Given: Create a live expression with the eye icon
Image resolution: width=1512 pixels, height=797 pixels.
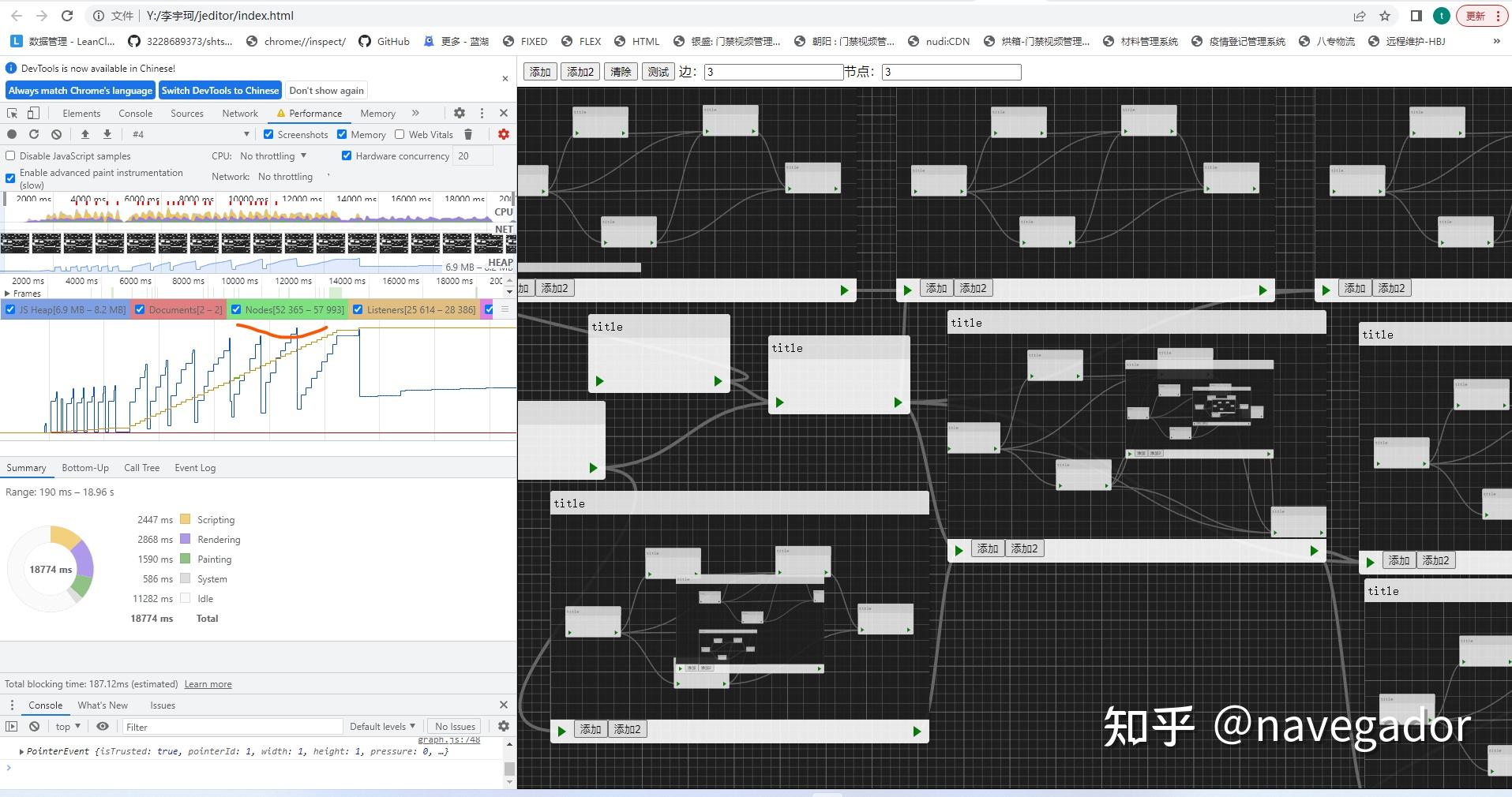Looking at the screenshot, I should (x=103, y=726).
